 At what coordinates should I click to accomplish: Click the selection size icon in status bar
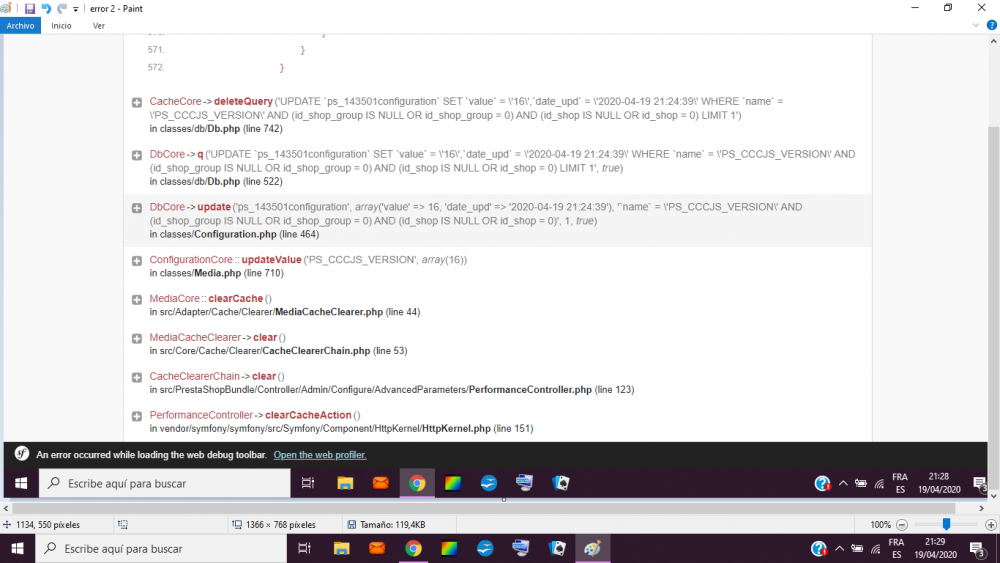122,525
